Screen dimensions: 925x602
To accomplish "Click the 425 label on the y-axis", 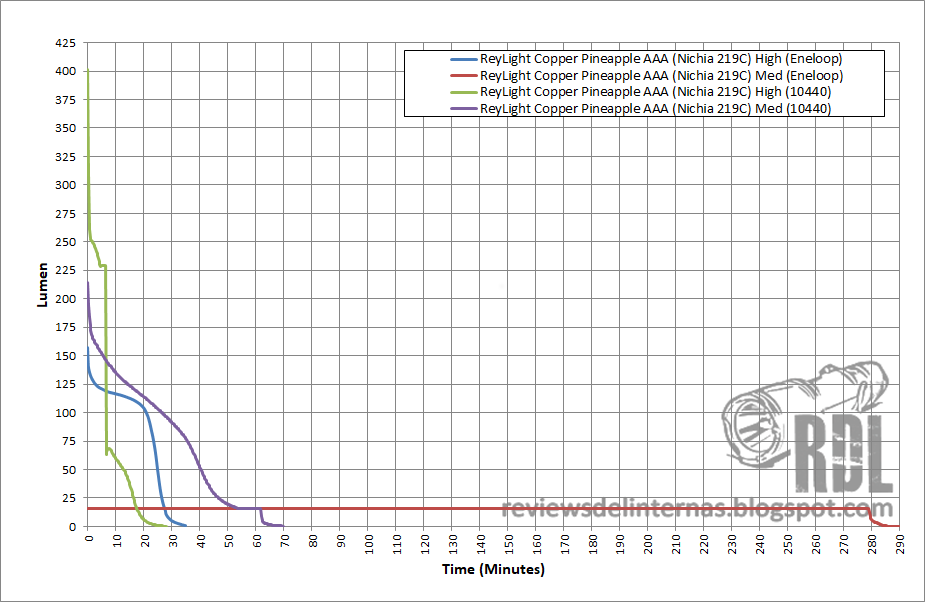I will tap(65, 43).
